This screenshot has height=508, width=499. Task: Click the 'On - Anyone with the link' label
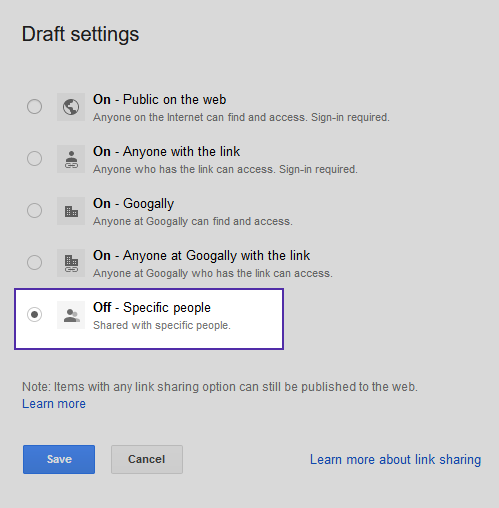tap(166, 152)
